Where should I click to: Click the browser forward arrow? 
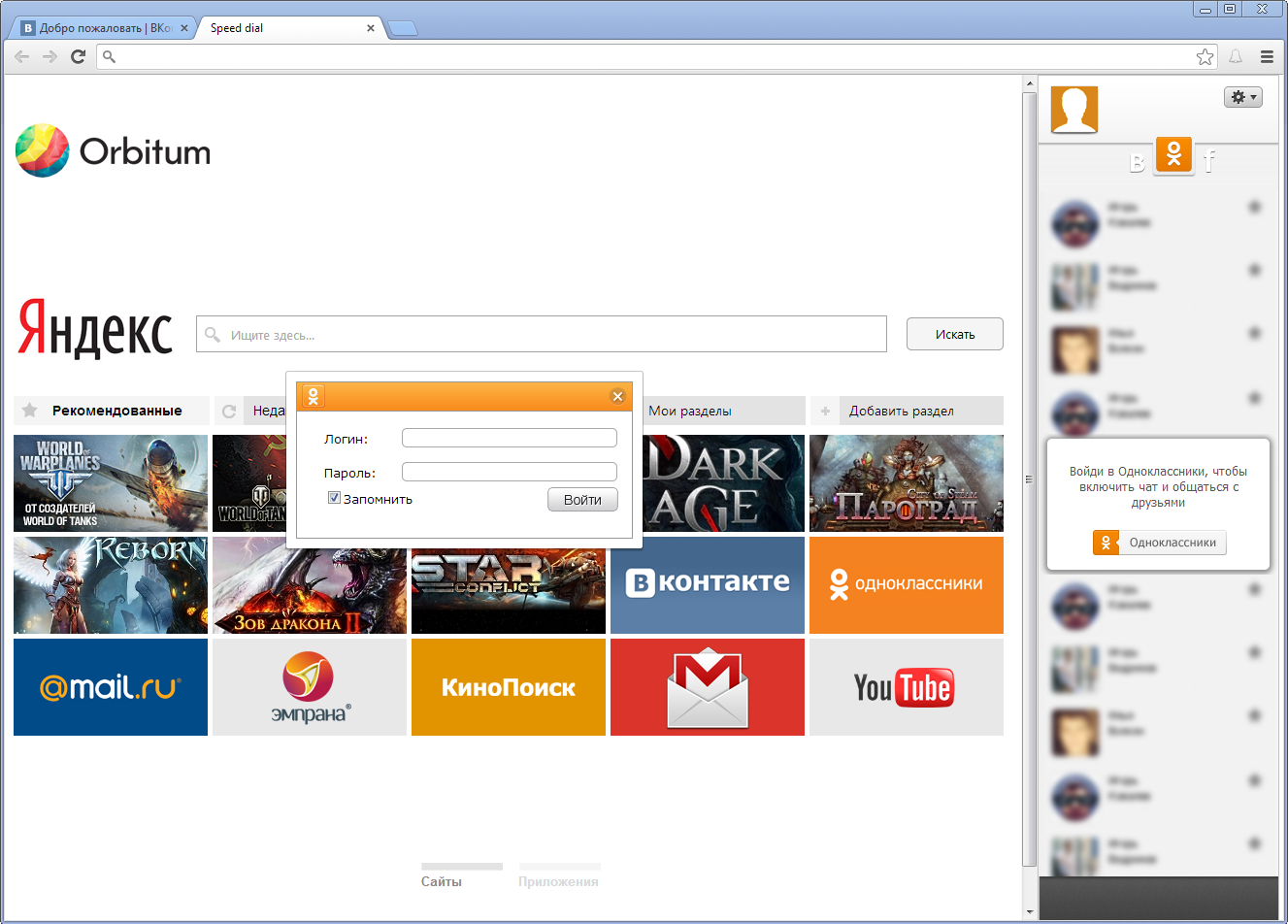click(50, 56)
